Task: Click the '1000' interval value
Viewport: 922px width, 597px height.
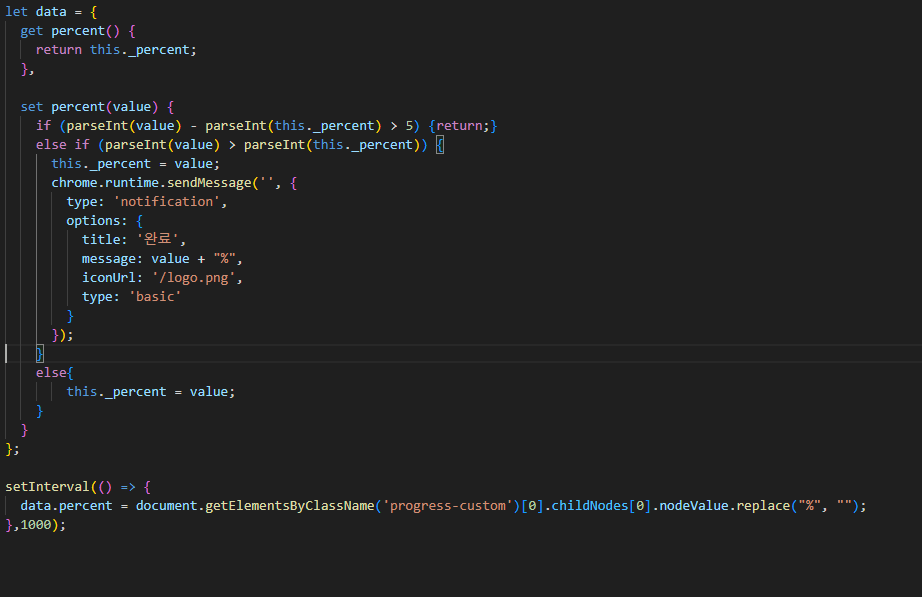Action: 36,525
